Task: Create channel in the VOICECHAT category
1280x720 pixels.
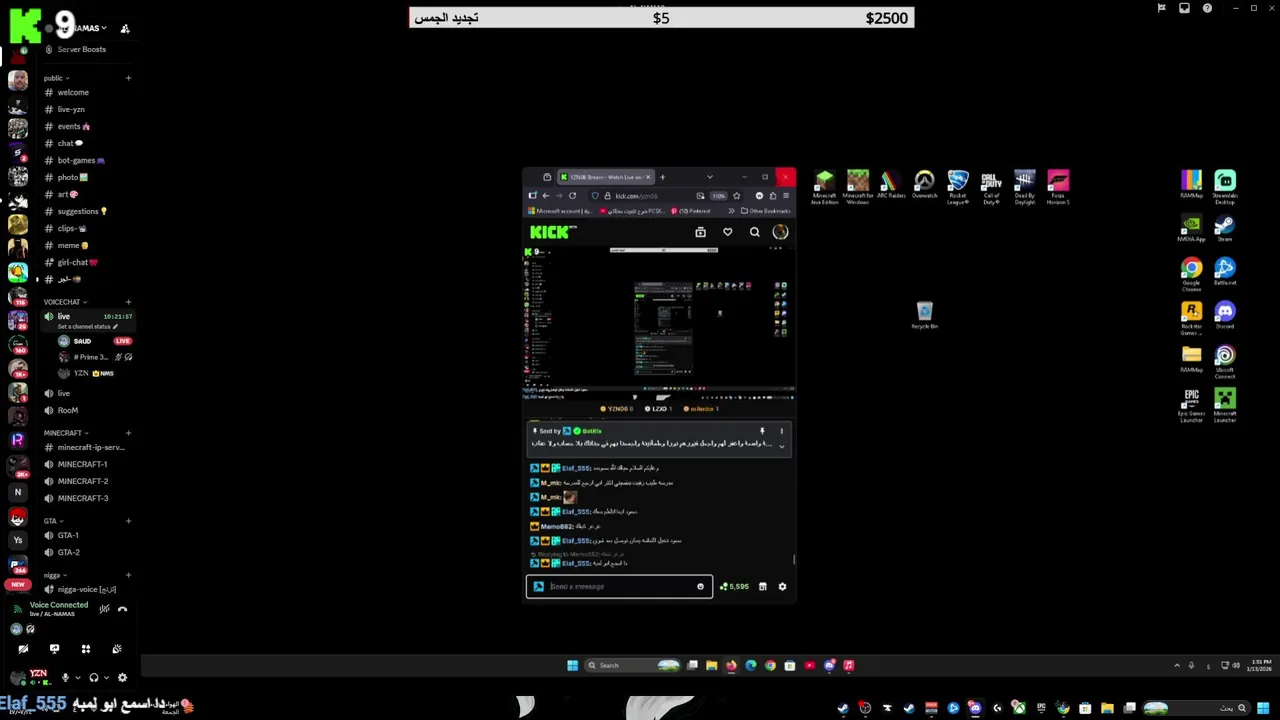Action: click(128, 302)
